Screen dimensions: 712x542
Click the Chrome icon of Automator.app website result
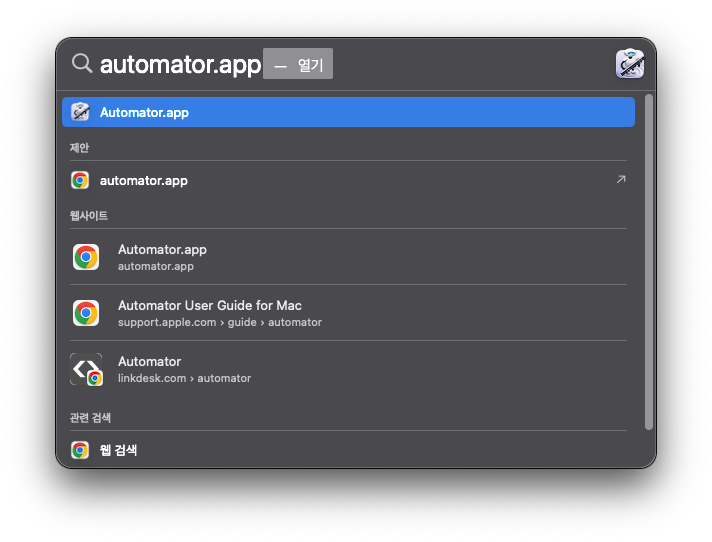pos(86,257)
